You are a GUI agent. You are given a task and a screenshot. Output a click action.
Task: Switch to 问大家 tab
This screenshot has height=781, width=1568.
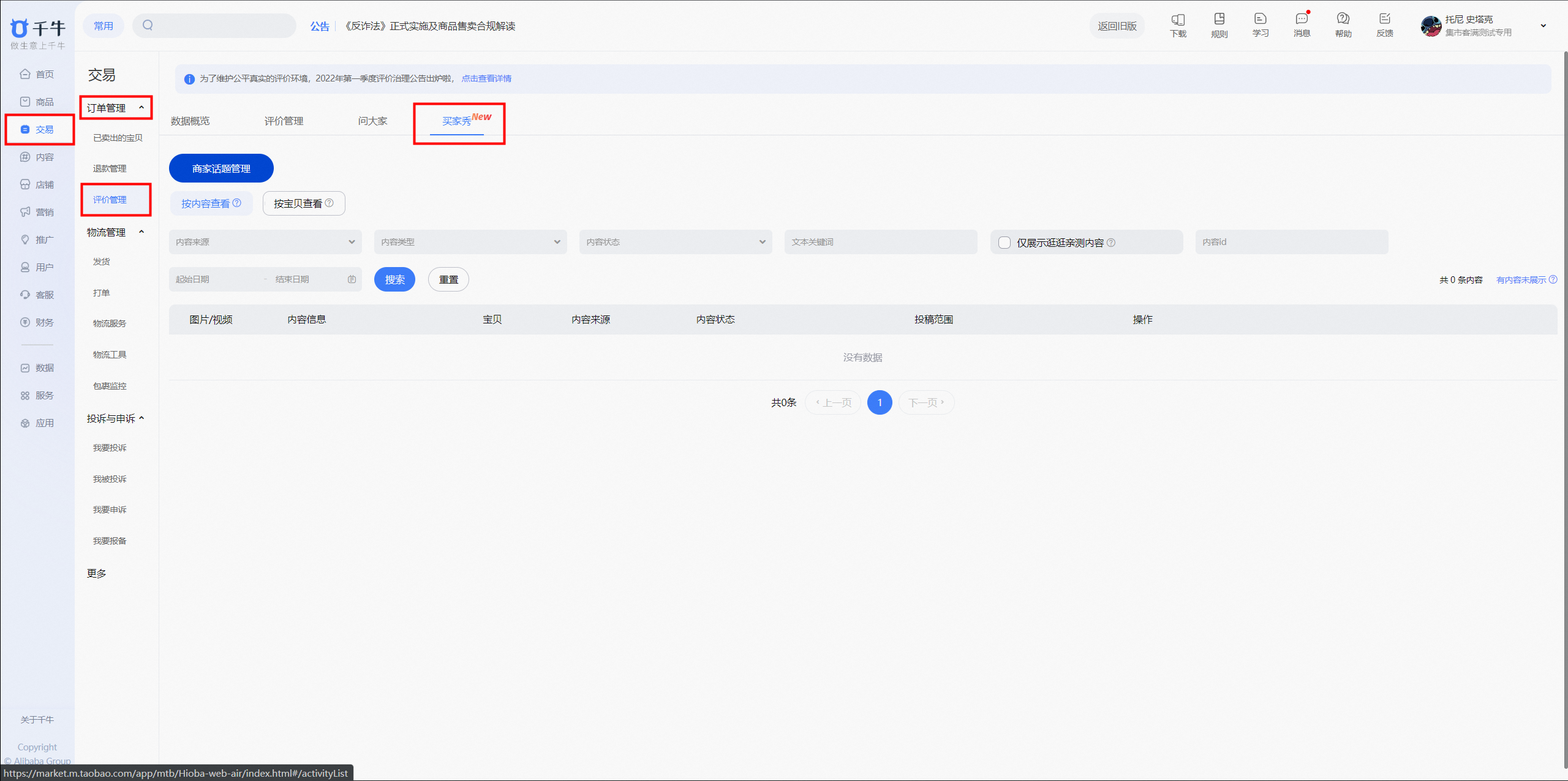coord(373,121)
